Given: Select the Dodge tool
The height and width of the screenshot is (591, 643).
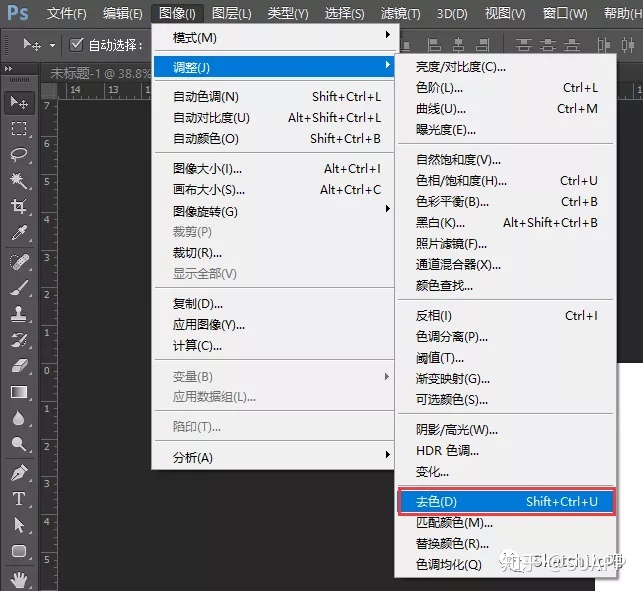Looking at the screenshot, I should (19, 444).
